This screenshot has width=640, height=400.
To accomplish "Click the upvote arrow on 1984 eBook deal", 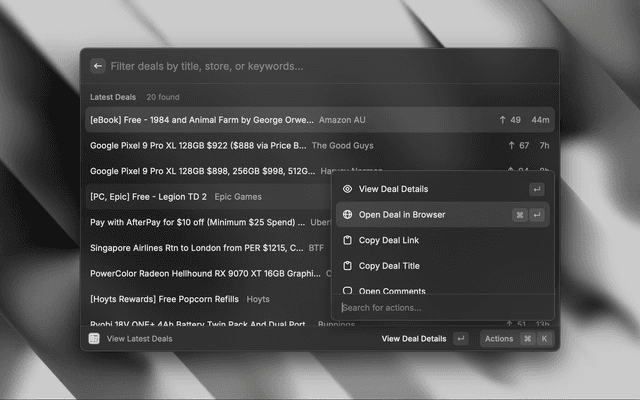I will 502,120.
